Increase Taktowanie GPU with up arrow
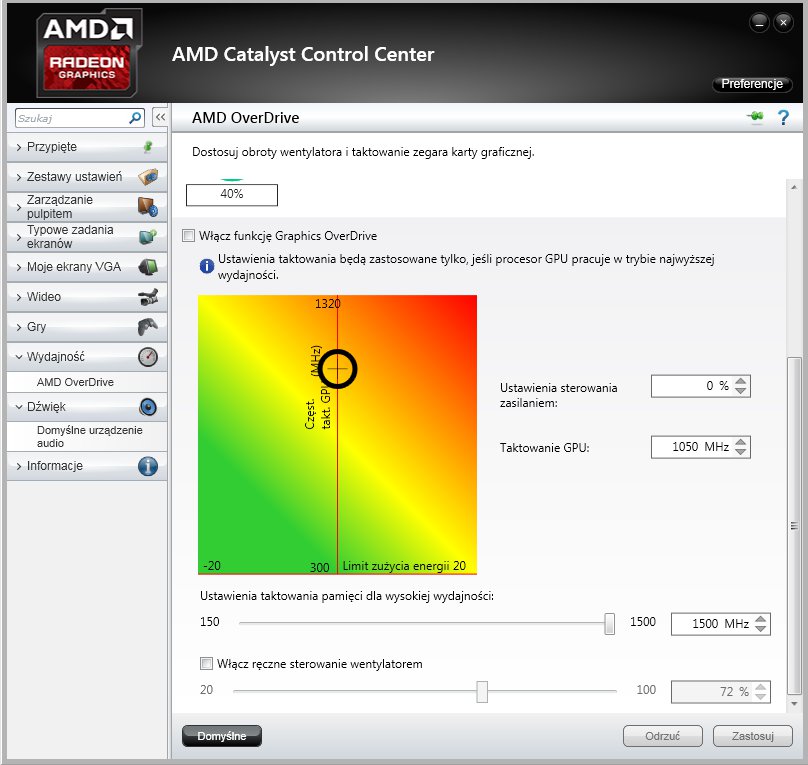The height and width of the screenshot is (765, 808). (740, 442)
